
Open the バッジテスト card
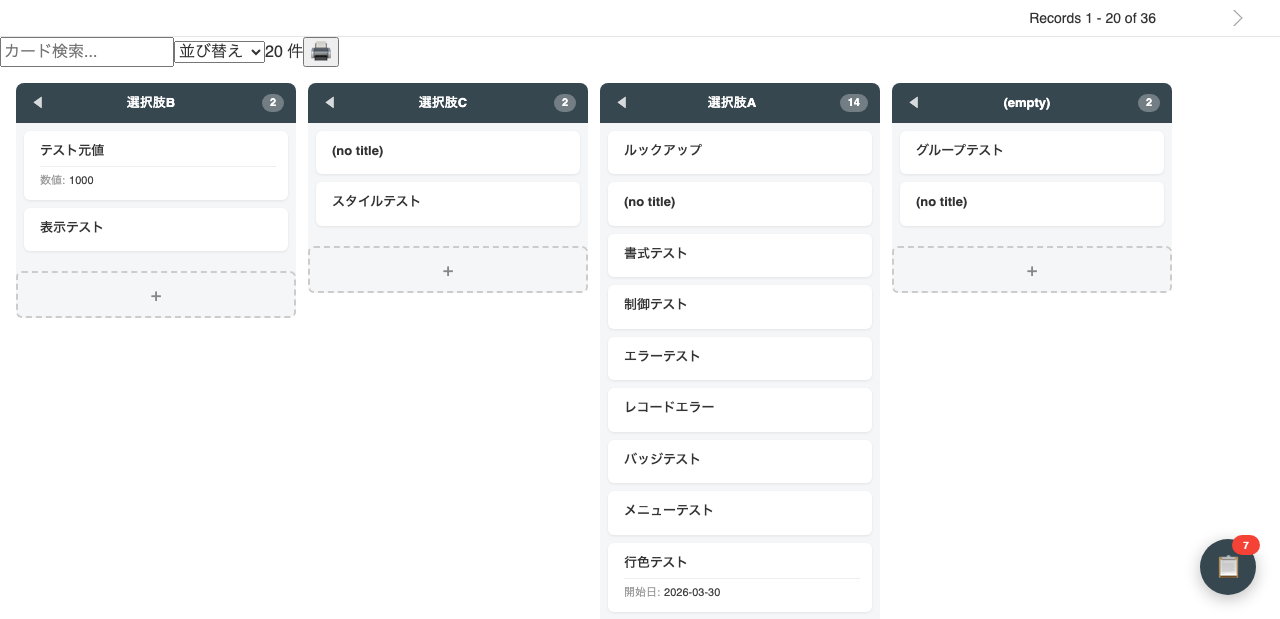pos(740,461)
